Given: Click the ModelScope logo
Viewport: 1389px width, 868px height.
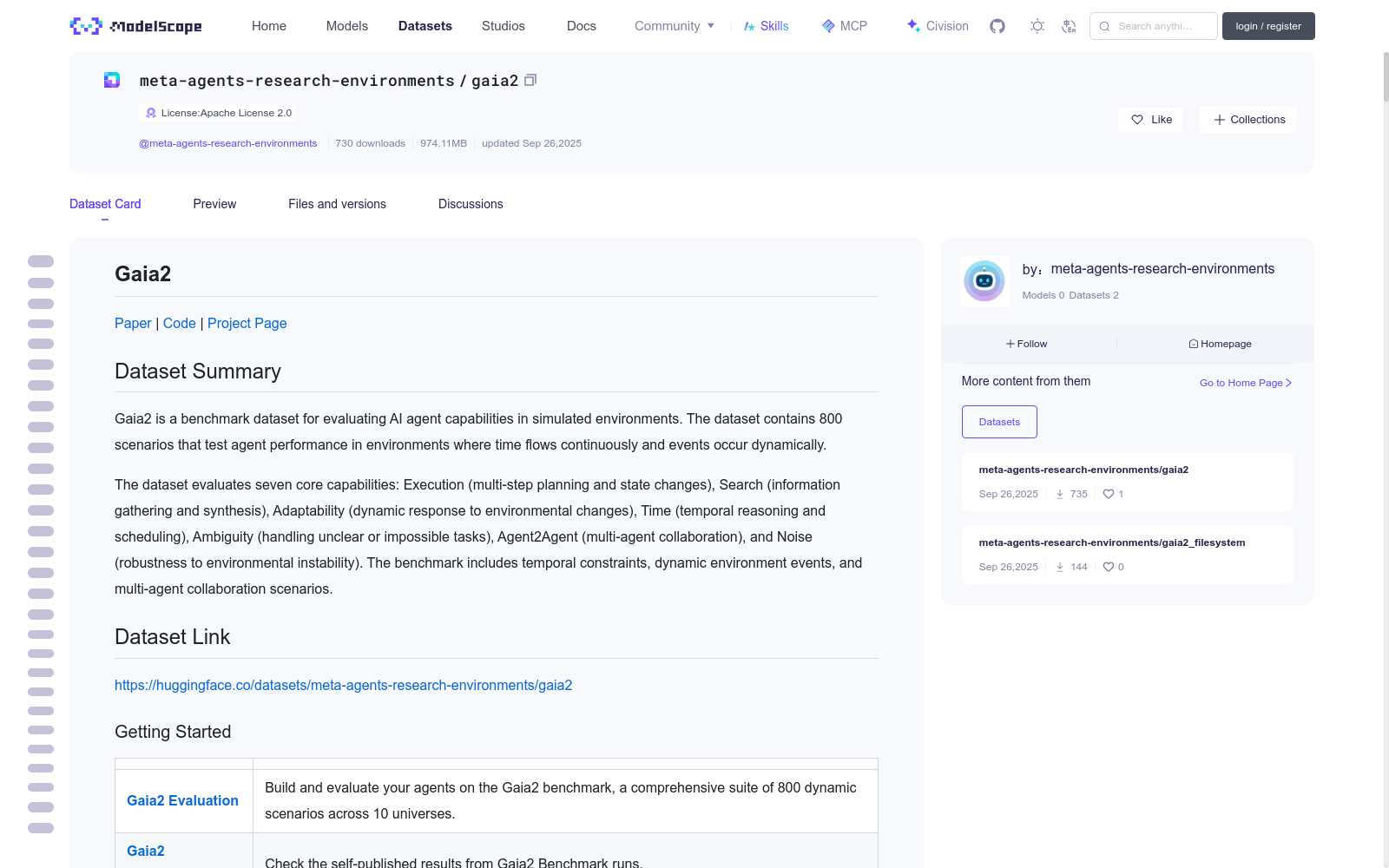Looking at the screenshot, I should [135, 26].
